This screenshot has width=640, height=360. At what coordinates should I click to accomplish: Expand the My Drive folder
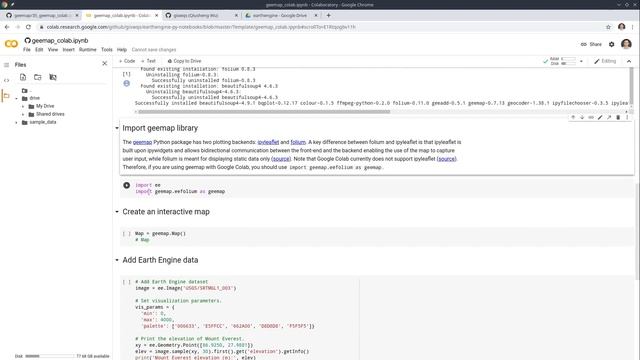23,106
